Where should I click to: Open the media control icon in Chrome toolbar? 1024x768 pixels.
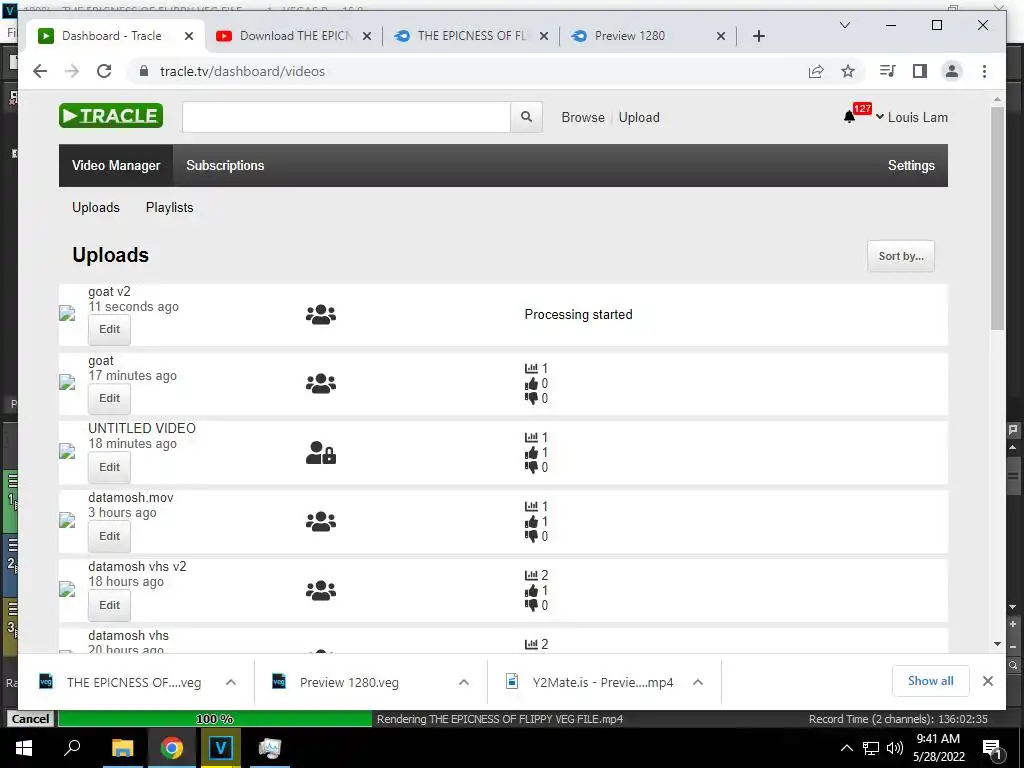tap(888, 71)
